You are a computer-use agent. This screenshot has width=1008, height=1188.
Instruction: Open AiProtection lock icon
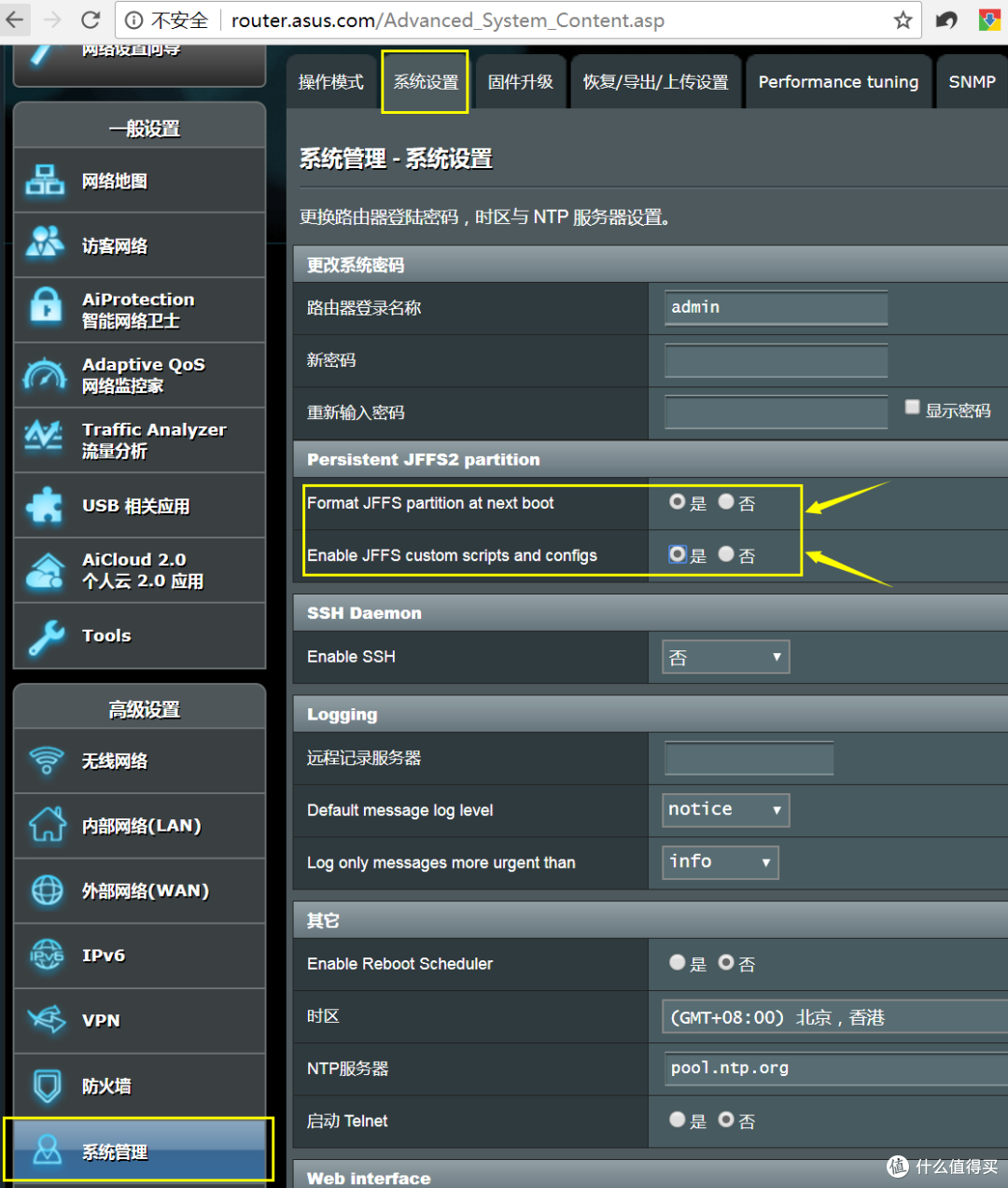coord(45,307)
